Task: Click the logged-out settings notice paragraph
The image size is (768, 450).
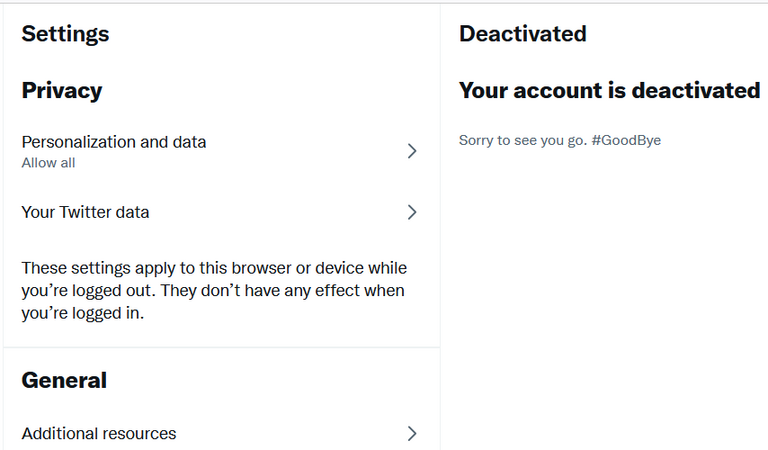Action: 214,290
